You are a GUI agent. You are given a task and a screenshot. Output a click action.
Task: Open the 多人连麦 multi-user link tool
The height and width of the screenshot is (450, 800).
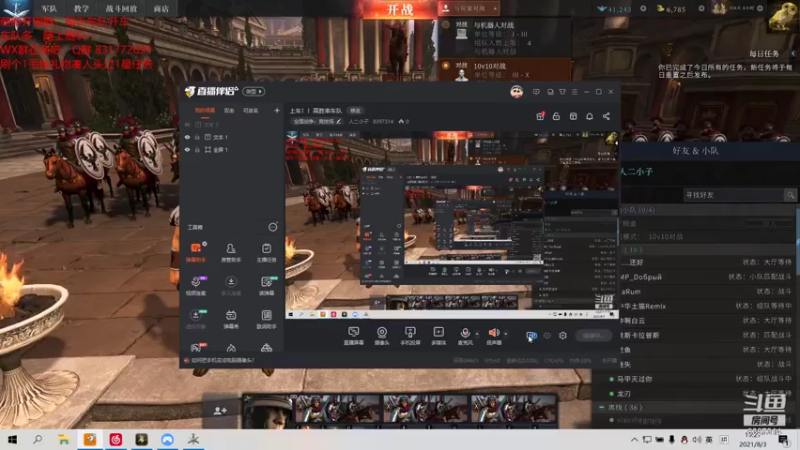point(231,286)
